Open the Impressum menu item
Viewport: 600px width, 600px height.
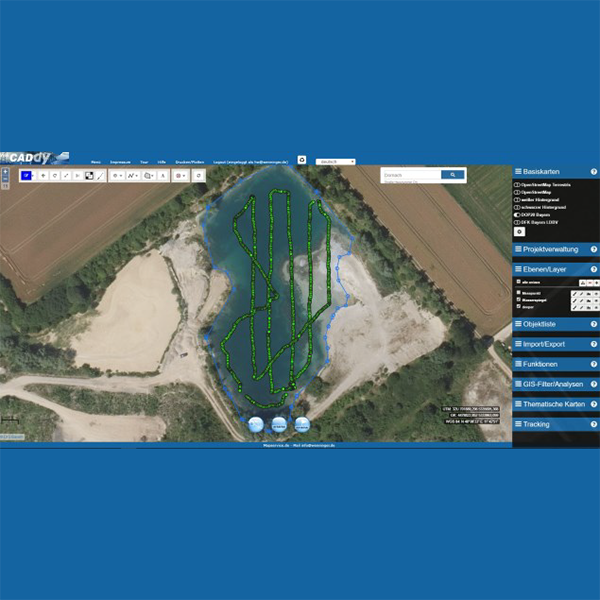(x=119, y=161)
